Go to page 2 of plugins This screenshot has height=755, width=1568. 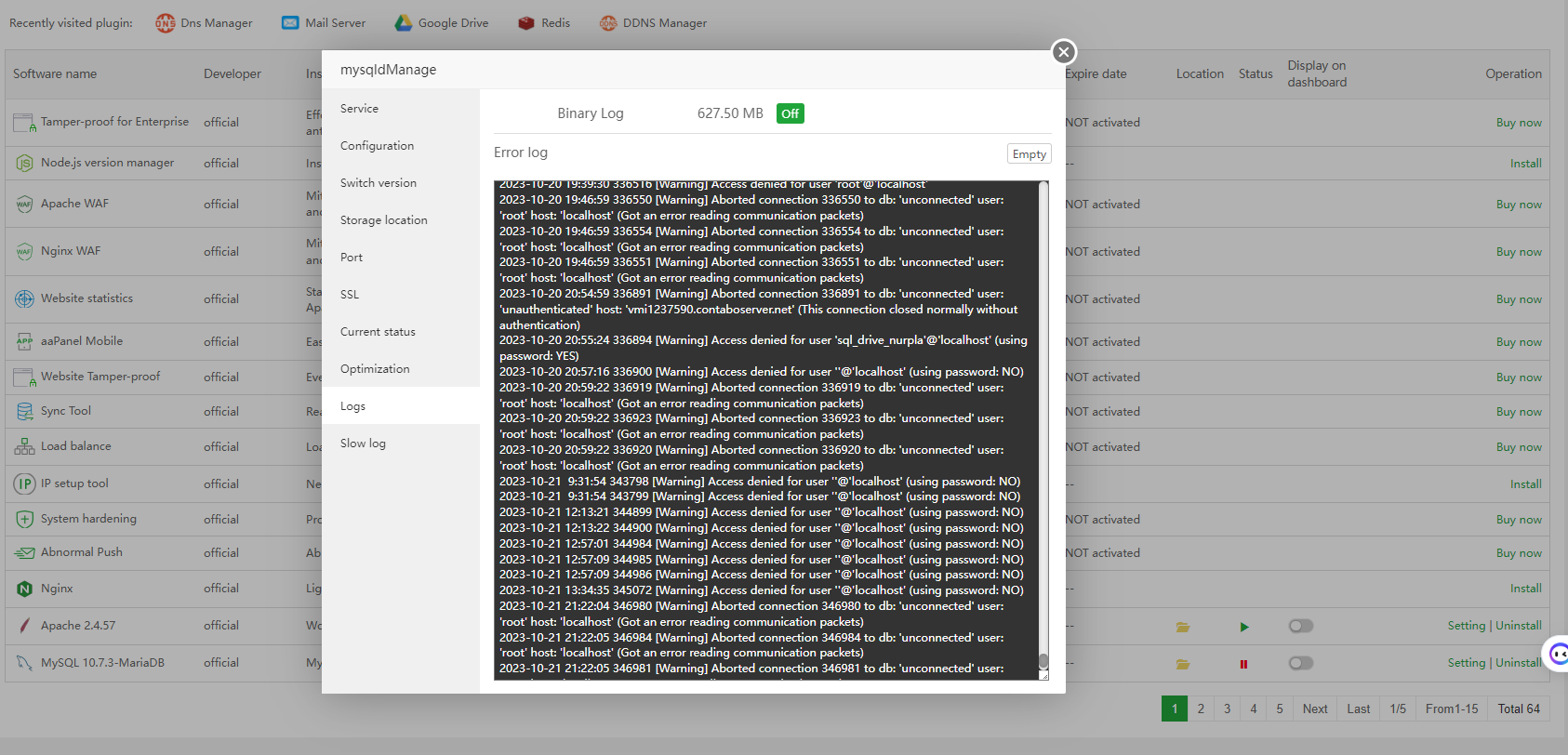[1201, 709]
